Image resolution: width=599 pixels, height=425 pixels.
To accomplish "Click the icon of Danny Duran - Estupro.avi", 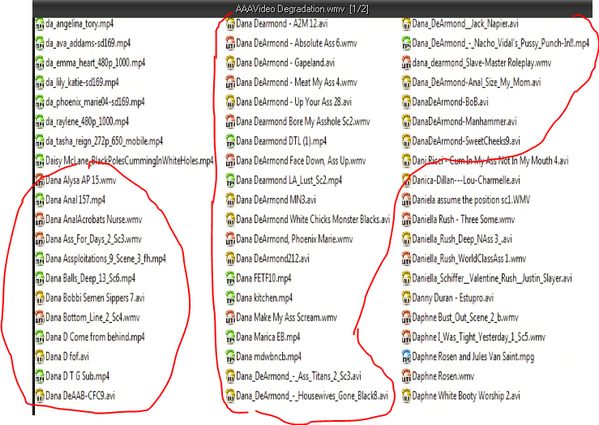I will 406,298.
